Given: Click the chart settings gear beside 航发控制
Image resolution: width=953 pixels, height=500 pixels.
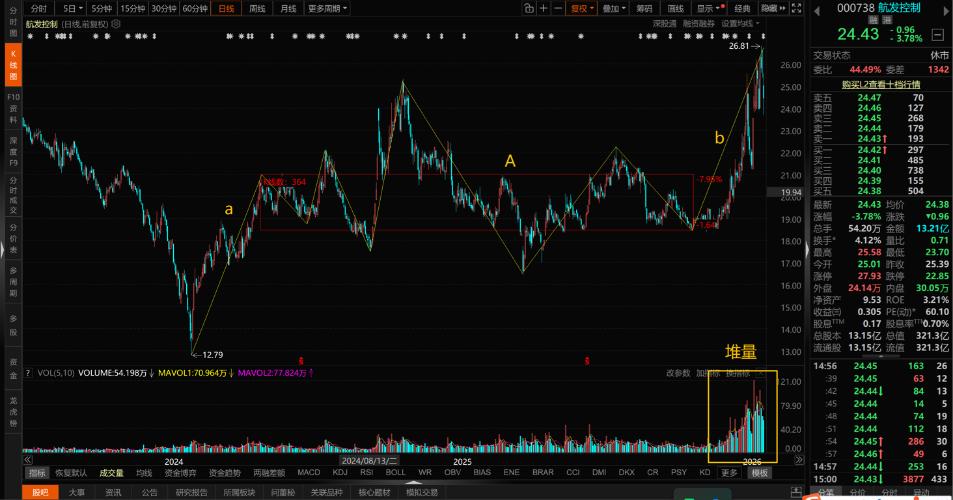Looking at the screenshot, I should (x=116, y=24).
